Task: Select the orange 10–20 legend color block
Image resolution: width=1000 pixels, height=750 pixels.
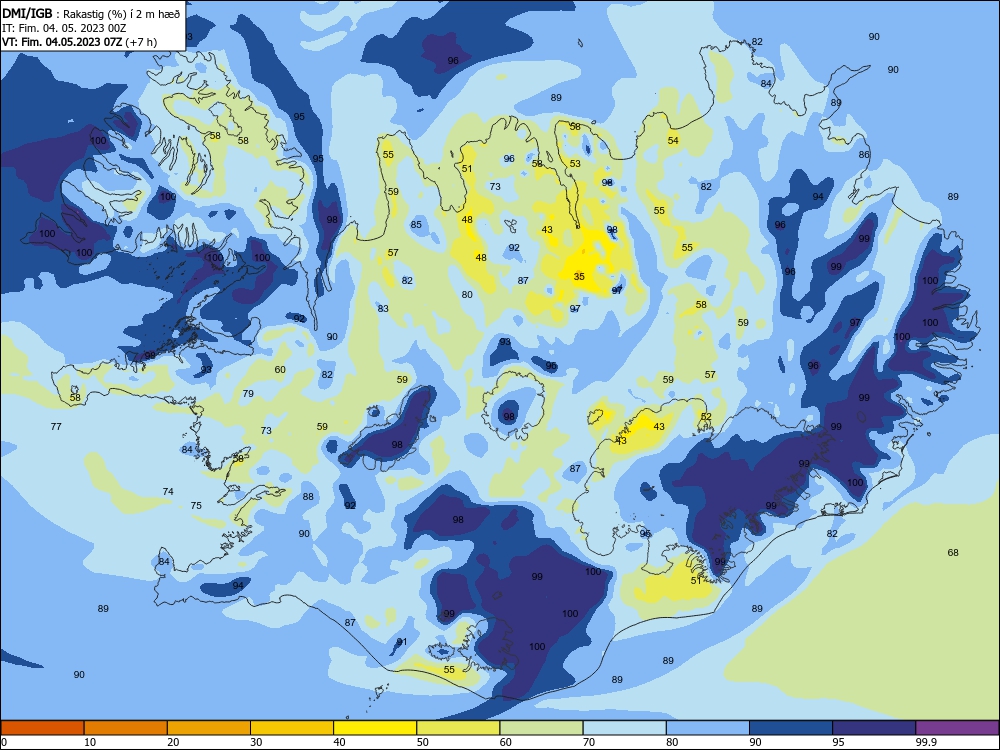Action: [126, 728]
